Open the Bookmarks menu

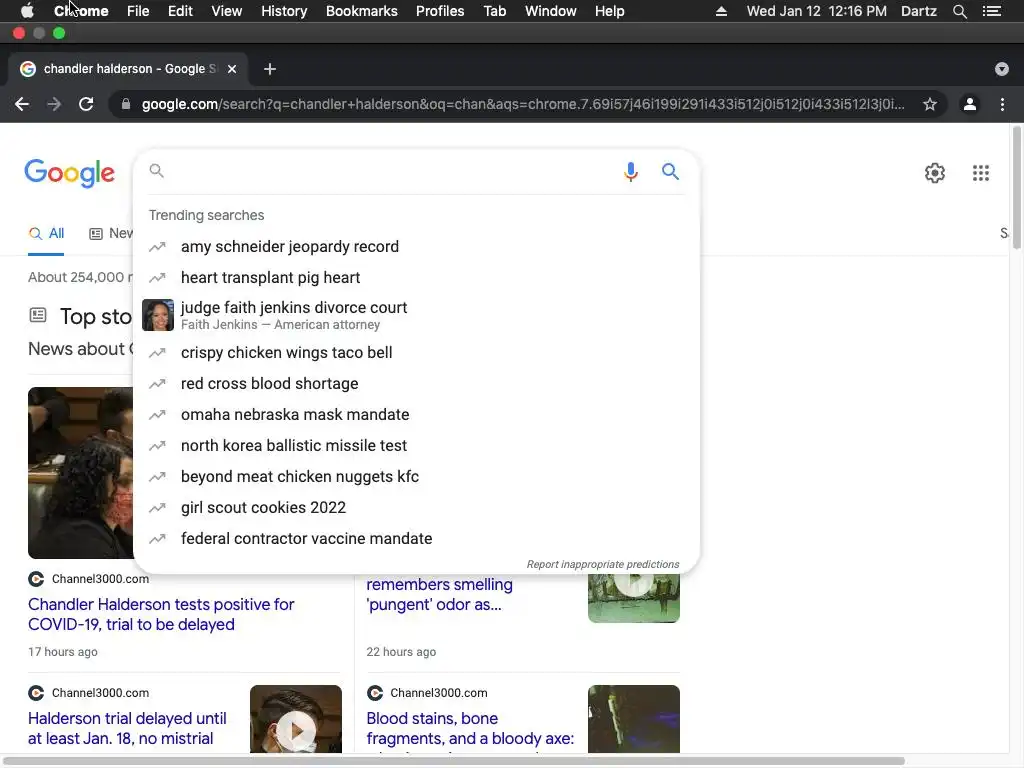point(362,11)
